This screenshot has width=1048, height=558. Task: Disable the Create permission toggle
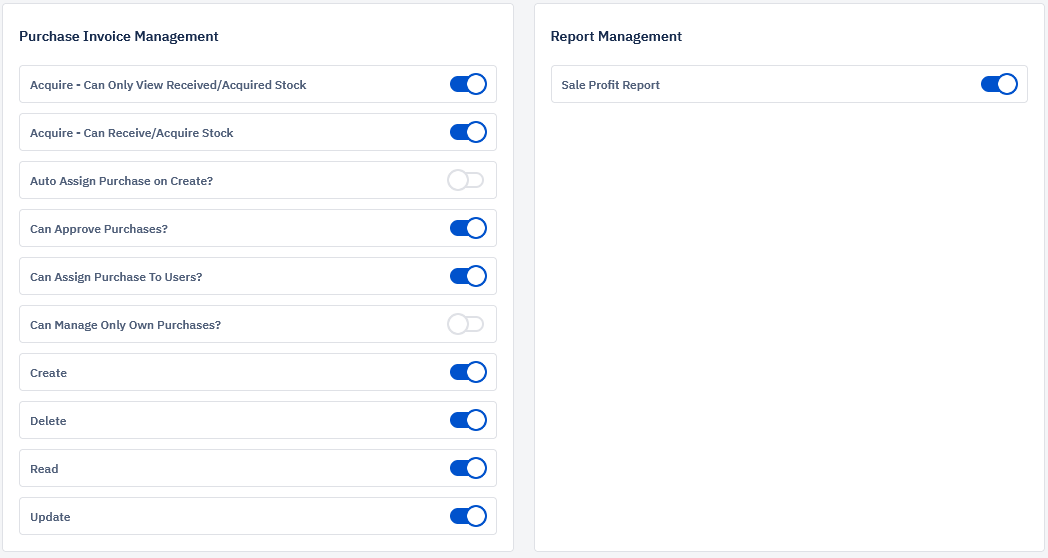click(x=468, y=372)
